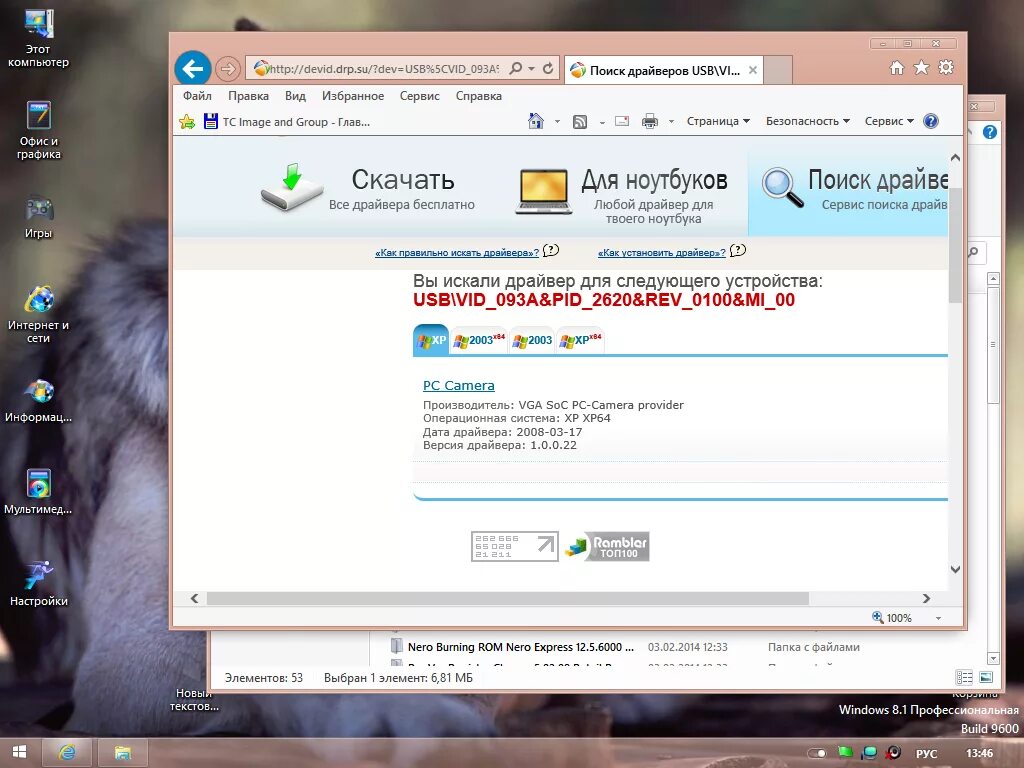1024x768 pixels.
Task: Go back with the blue Back arrow
Action: [193, 69]
